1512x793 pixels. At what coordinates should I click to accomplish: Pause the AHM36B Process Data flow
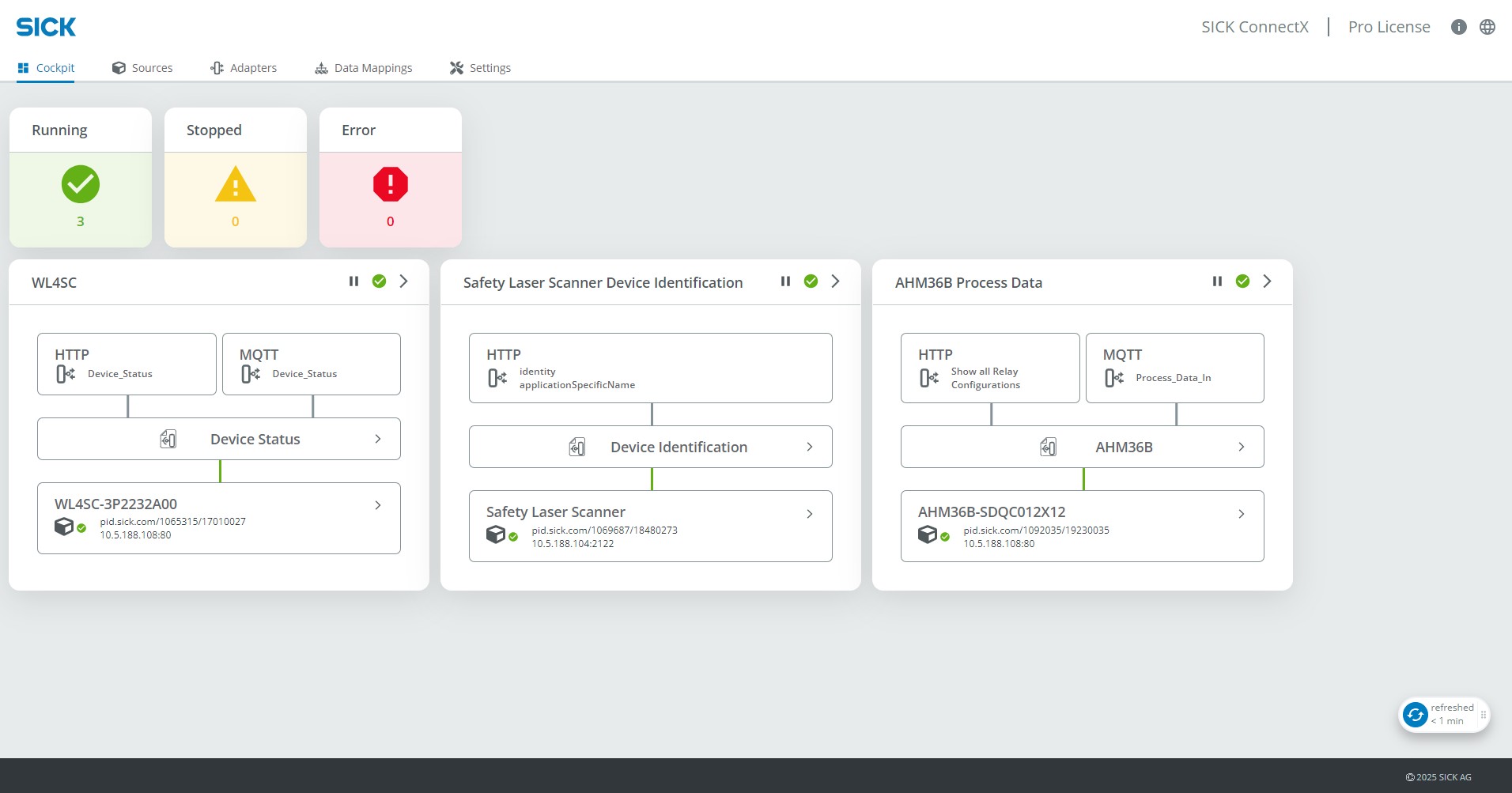click(1218, 281)
